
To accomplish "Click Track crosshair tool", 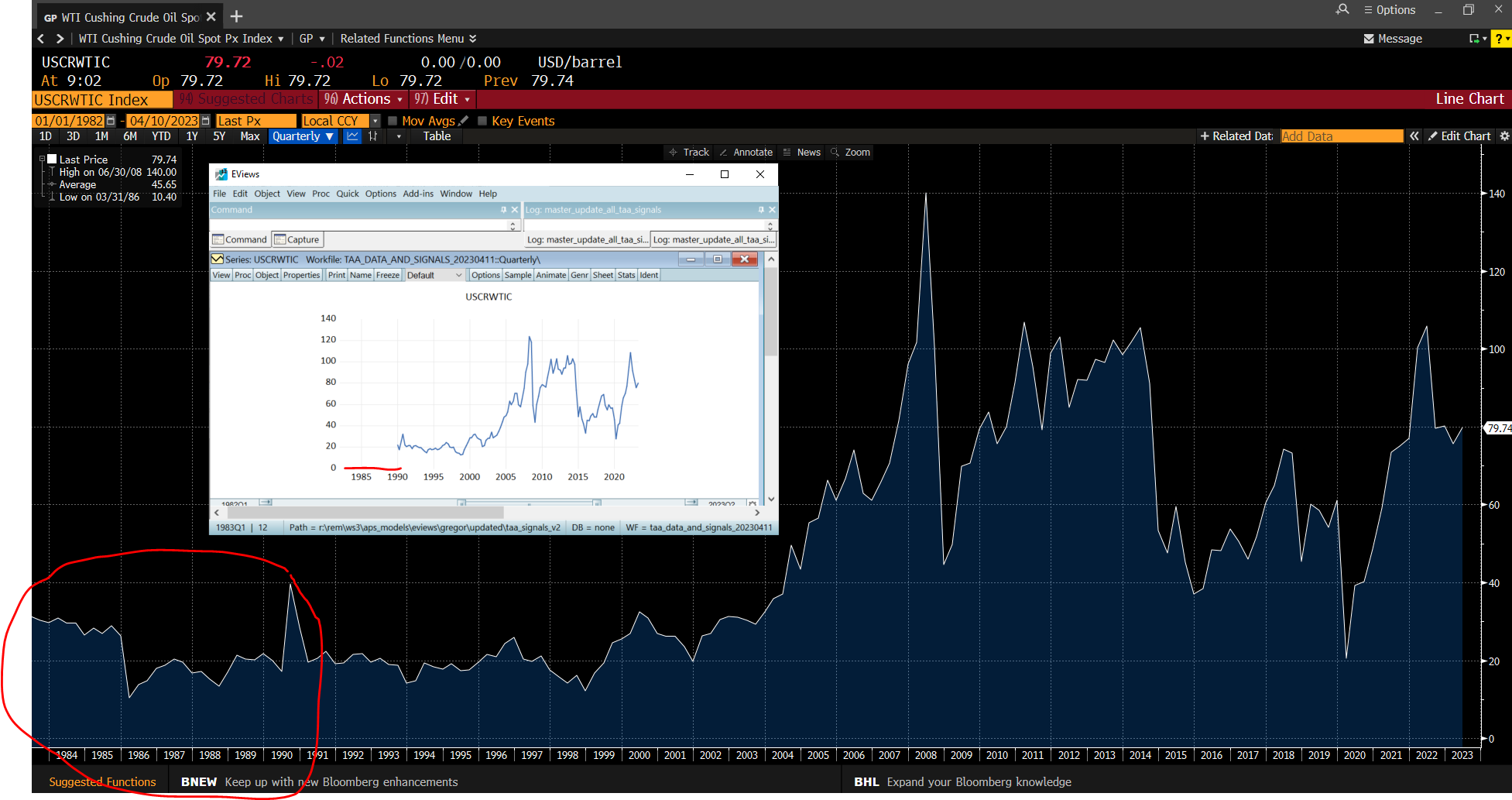I will tap(689, 153).
